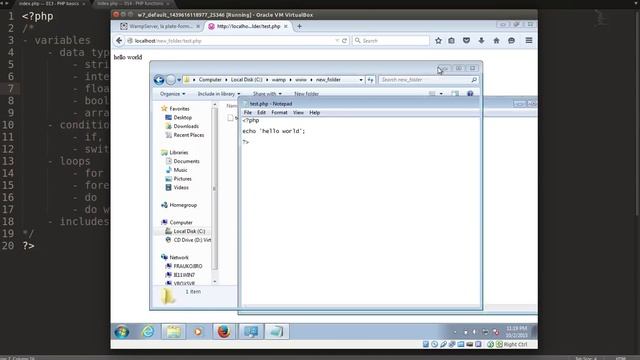Refresh the Explorer address bar

click(370, 80)
